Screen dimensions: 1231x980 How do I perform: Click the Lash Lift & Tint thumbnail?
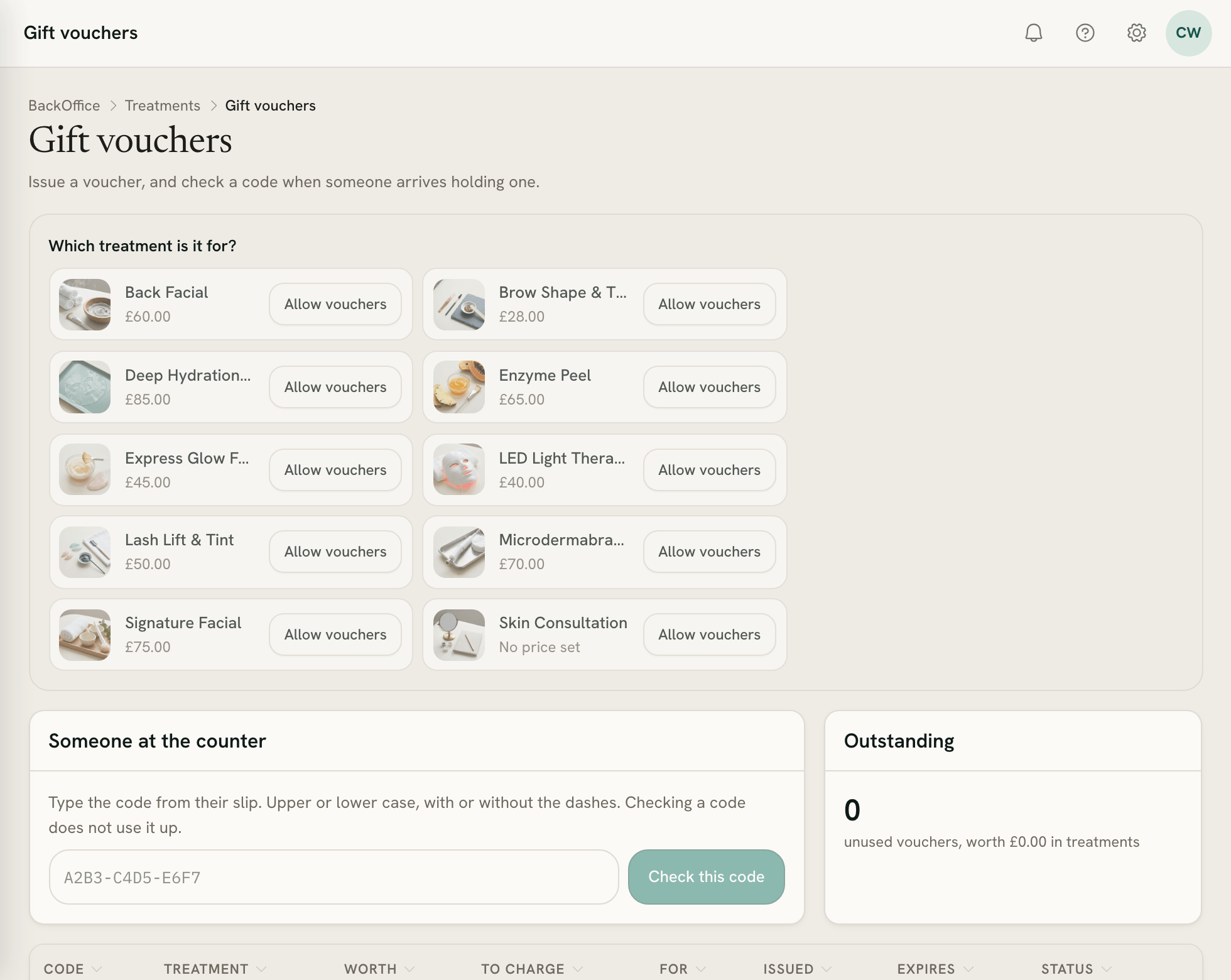[85, 552]
